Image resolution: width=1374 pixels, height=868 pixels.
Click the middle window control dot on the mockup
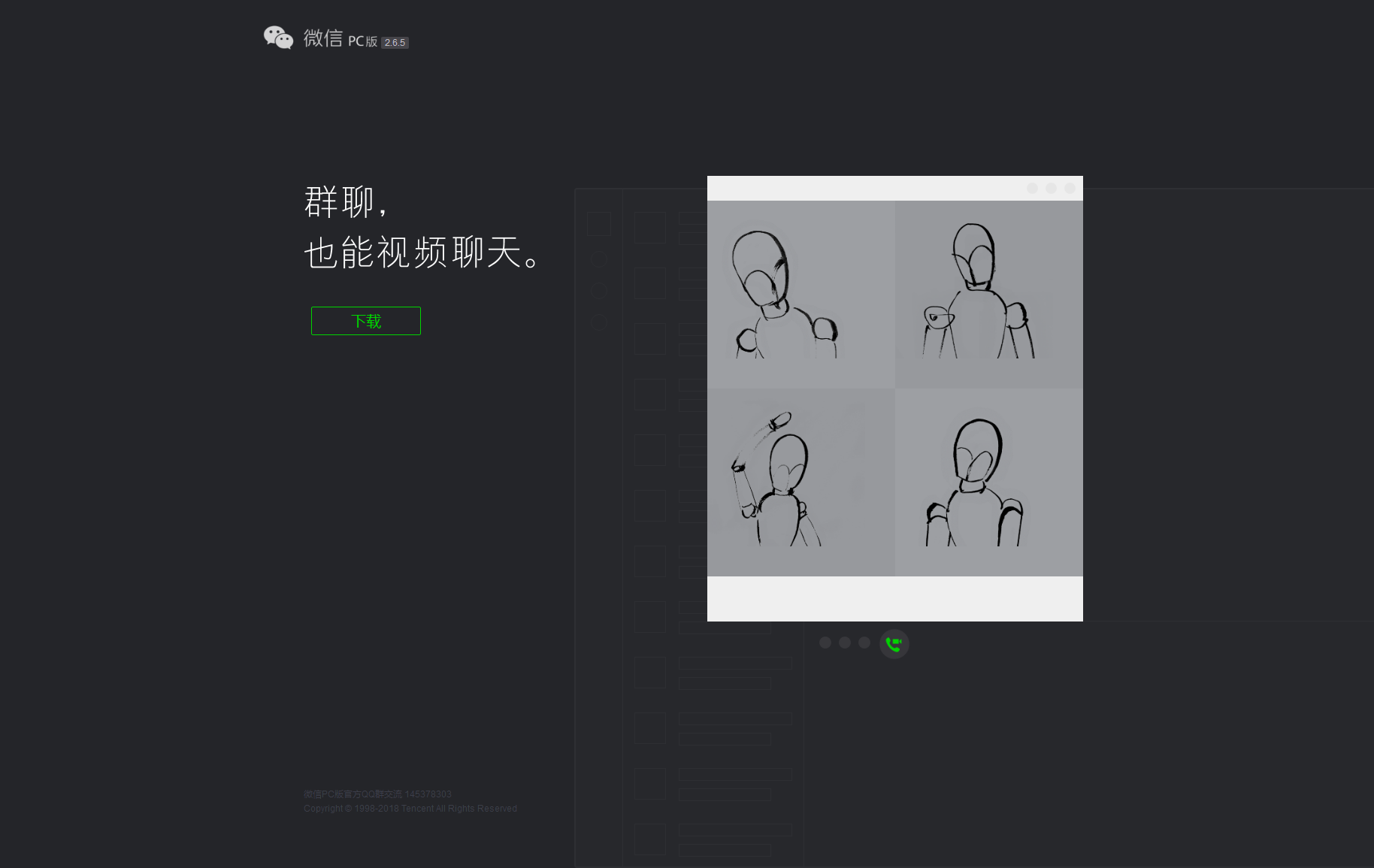(x=1052, y=189)
